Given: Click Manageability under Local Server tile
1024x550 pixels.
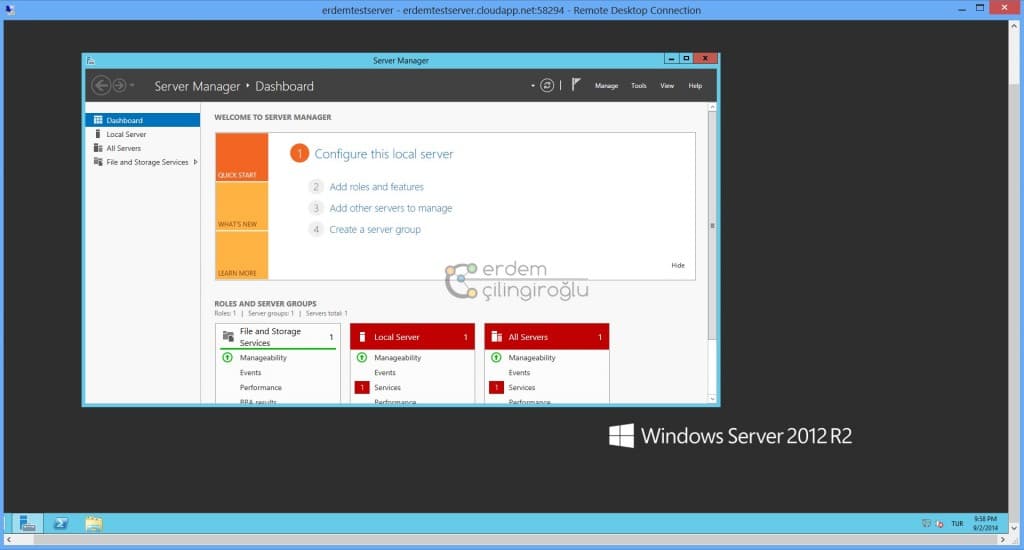Looking at the screenshot, I should (397, 358).
